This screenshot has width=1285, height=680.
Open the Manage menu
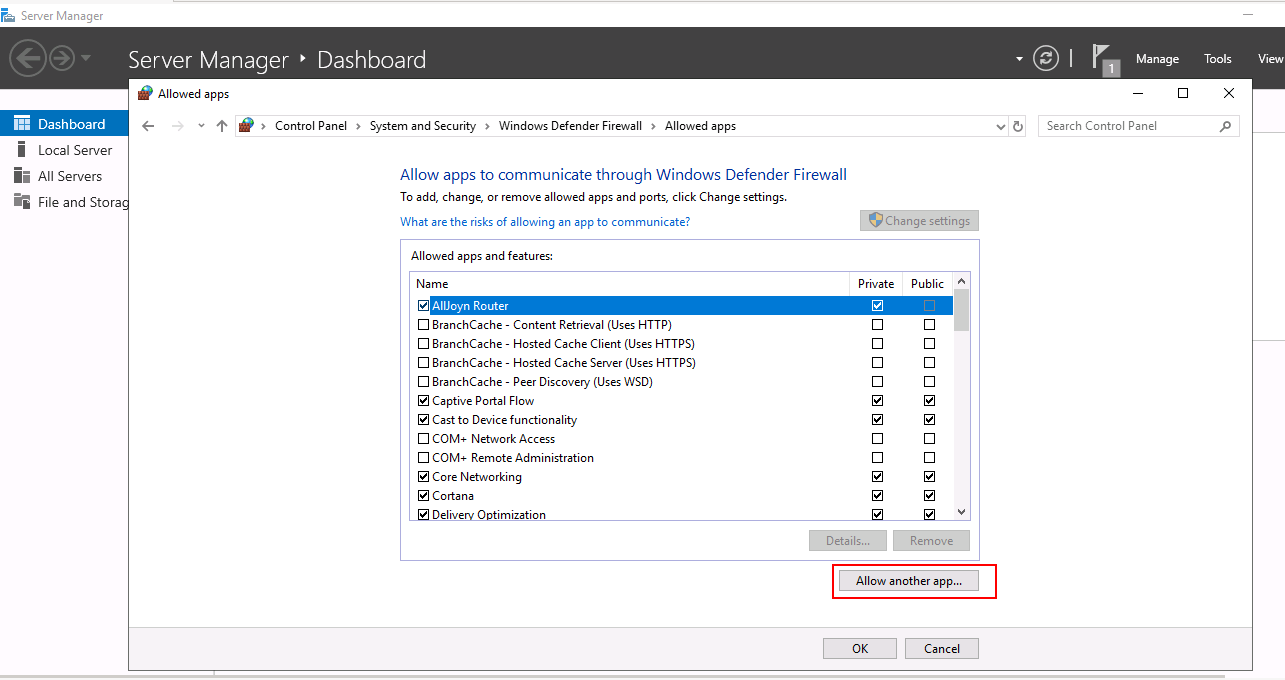[1157, 59]
